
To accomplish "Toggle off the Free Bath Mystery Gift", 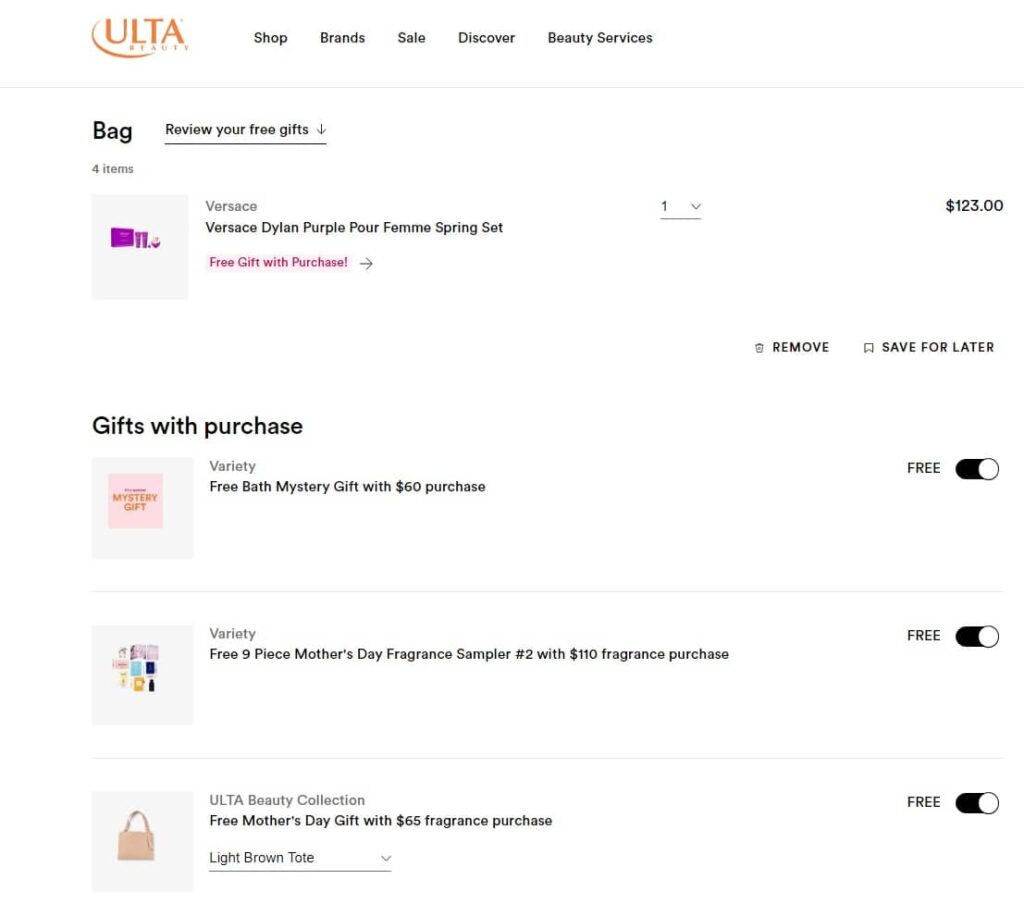I will pos(976,469).
